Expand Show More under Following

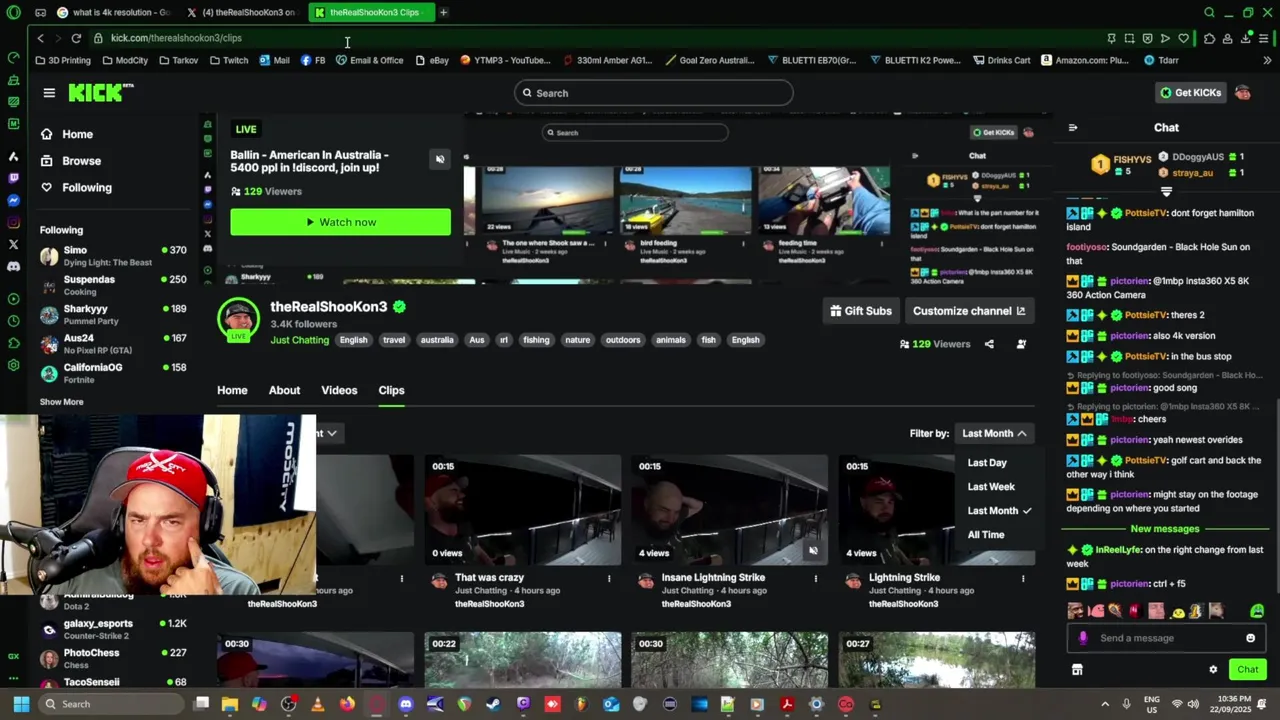[61, 402]
